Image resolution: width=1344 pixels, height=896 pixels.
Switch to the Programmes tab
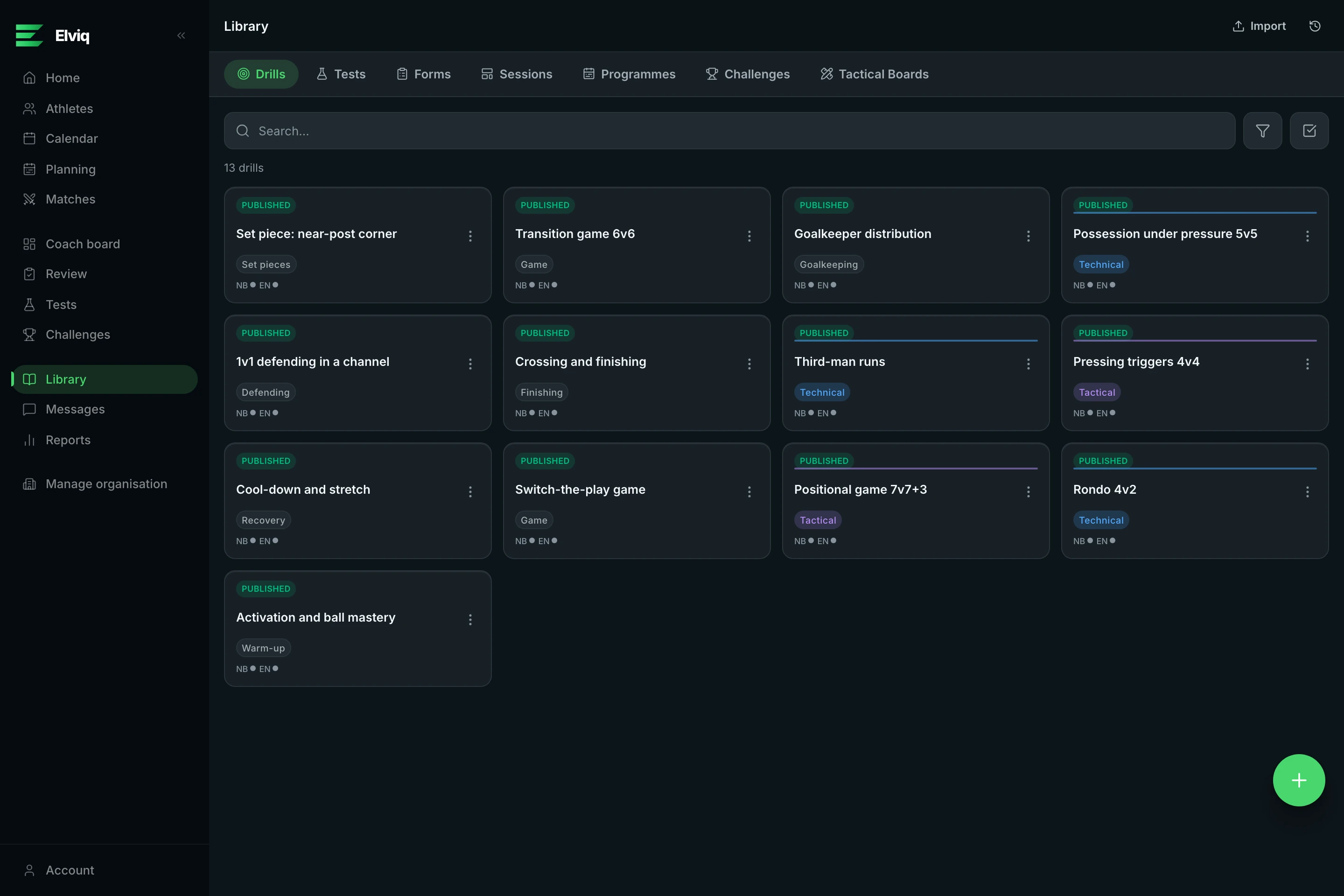[x=629, y=74]
